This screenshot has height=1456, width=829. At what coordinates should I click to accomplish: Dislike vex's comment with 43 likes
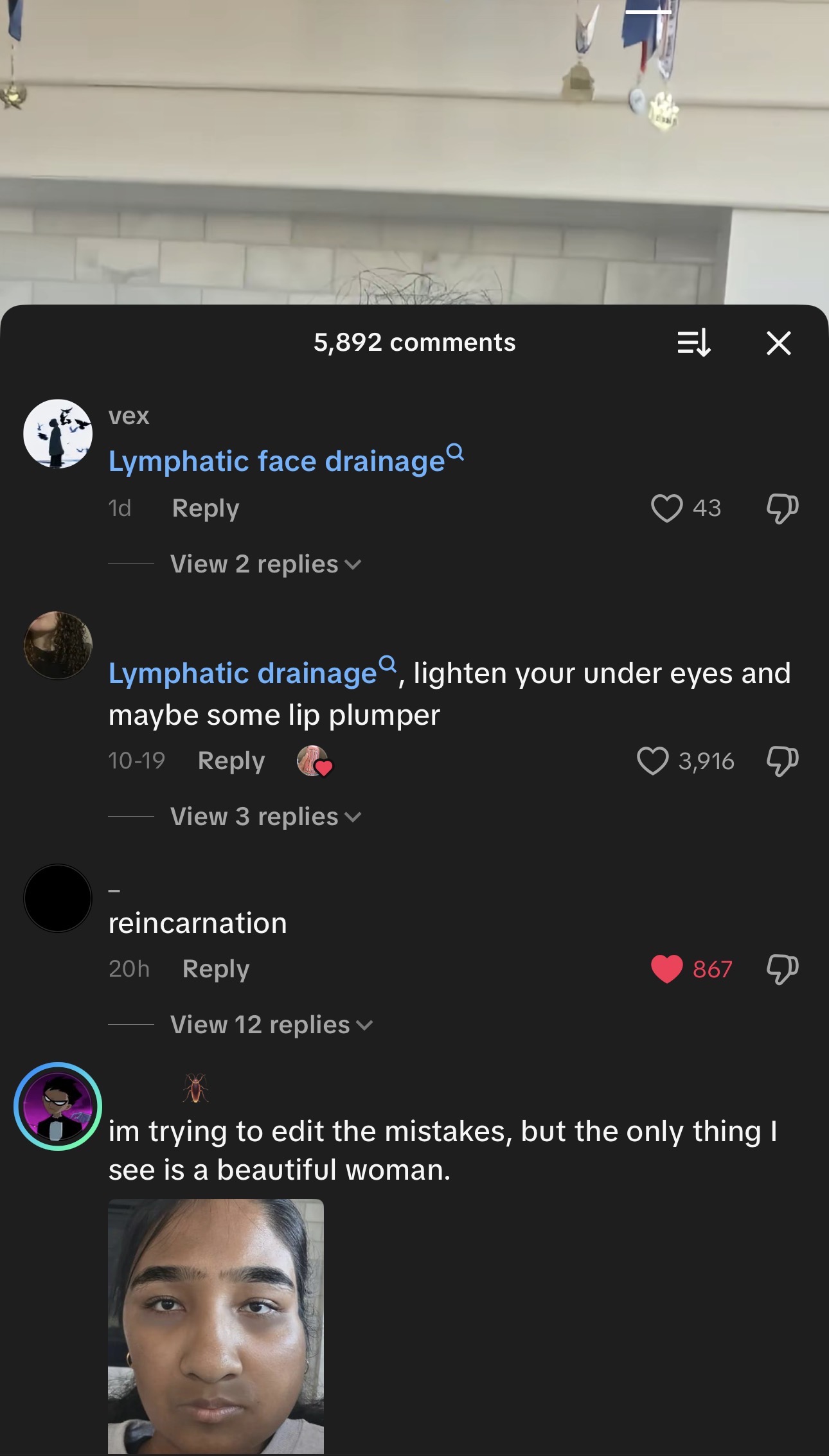(x=782, y=508)
